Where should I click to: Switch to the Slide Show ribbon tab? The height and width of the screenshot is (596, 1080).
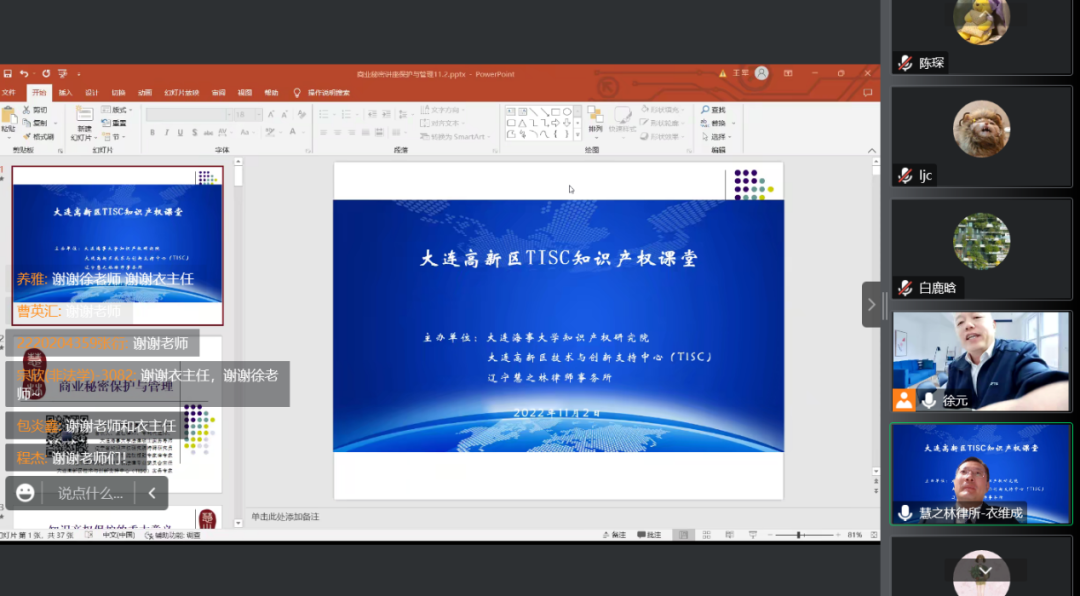click(x=182, y=92)
